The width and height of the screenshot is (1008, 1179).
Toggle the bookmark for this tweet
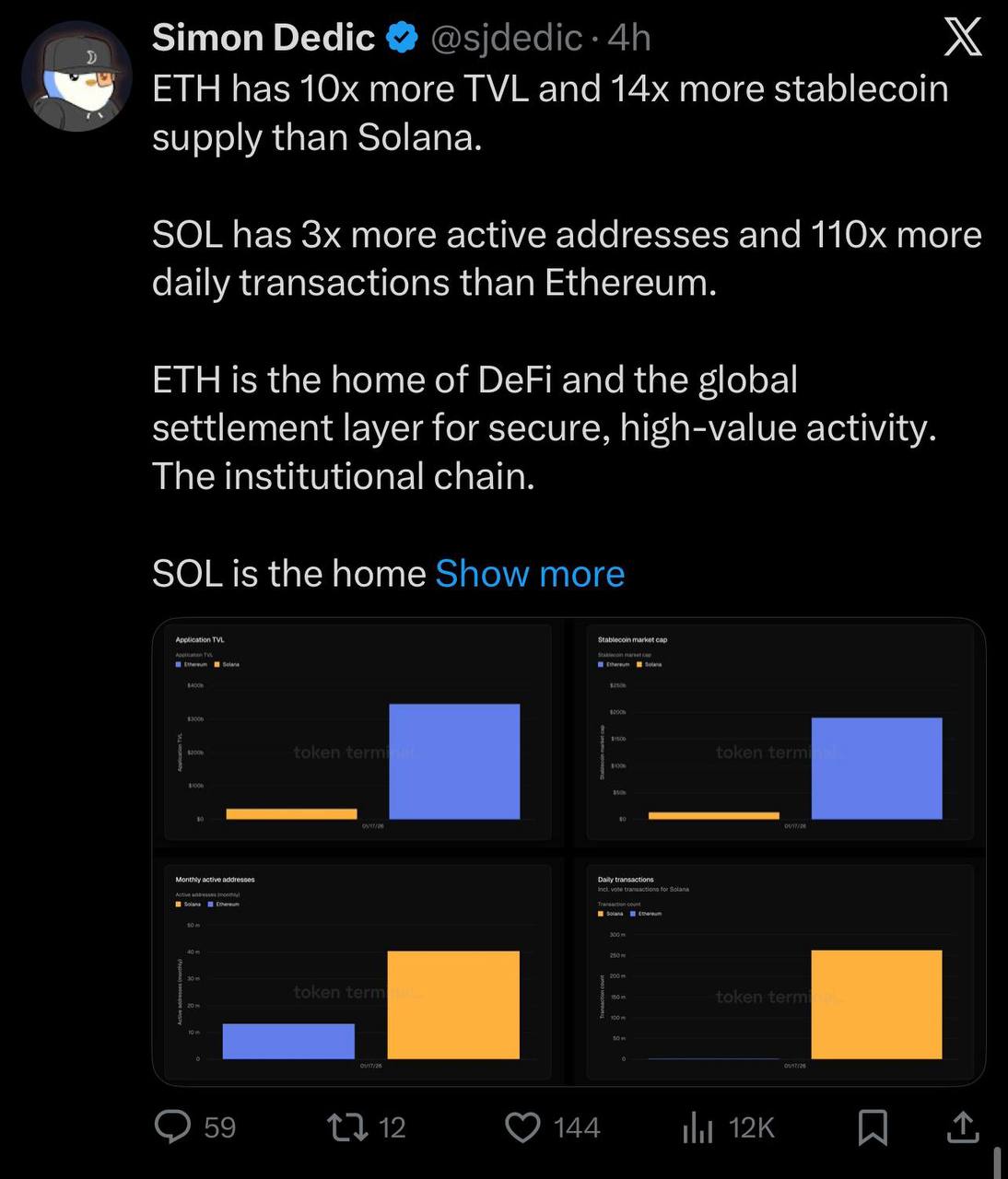click(873, 1126)
